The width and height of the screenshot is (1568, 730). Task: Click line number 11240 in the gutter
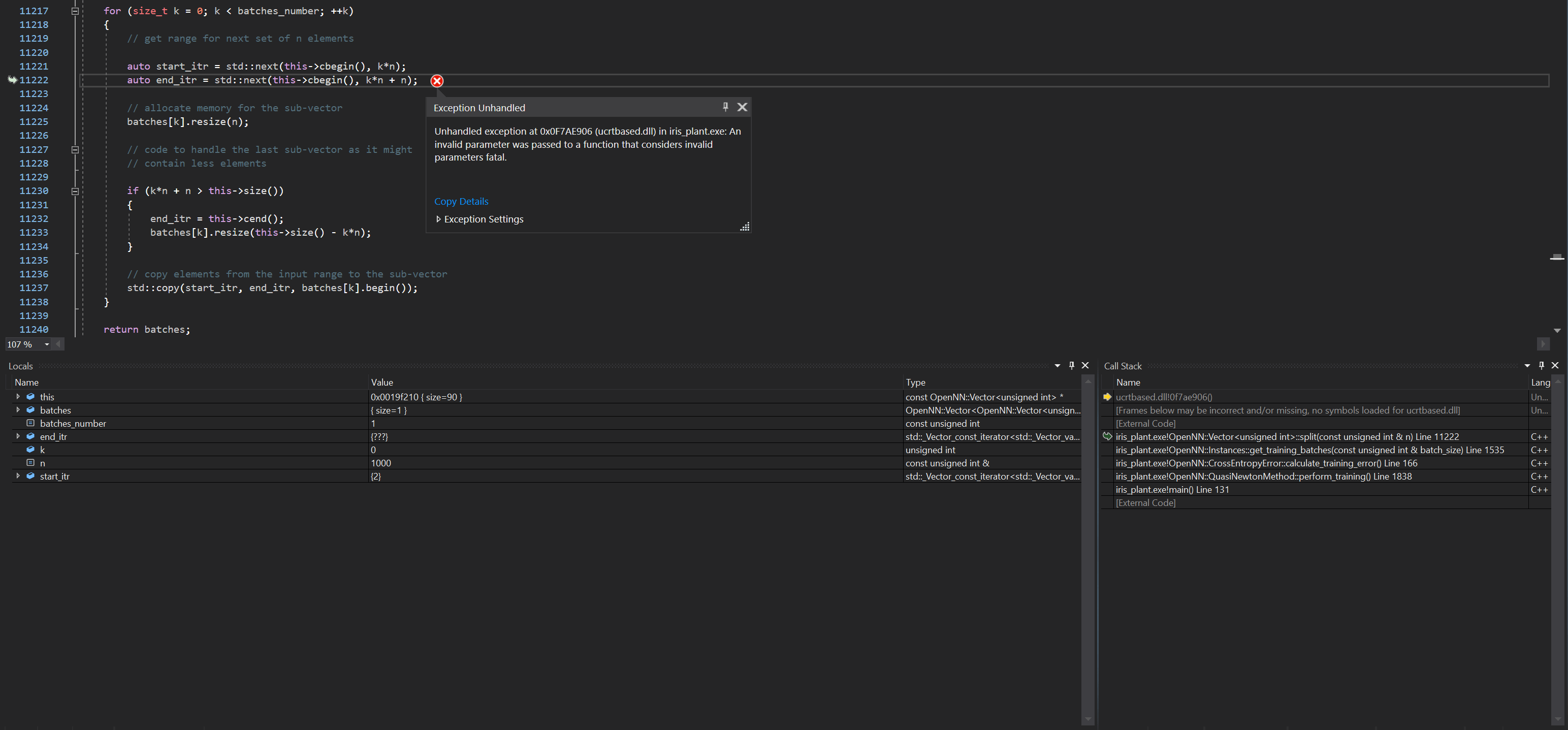point(34,330)
